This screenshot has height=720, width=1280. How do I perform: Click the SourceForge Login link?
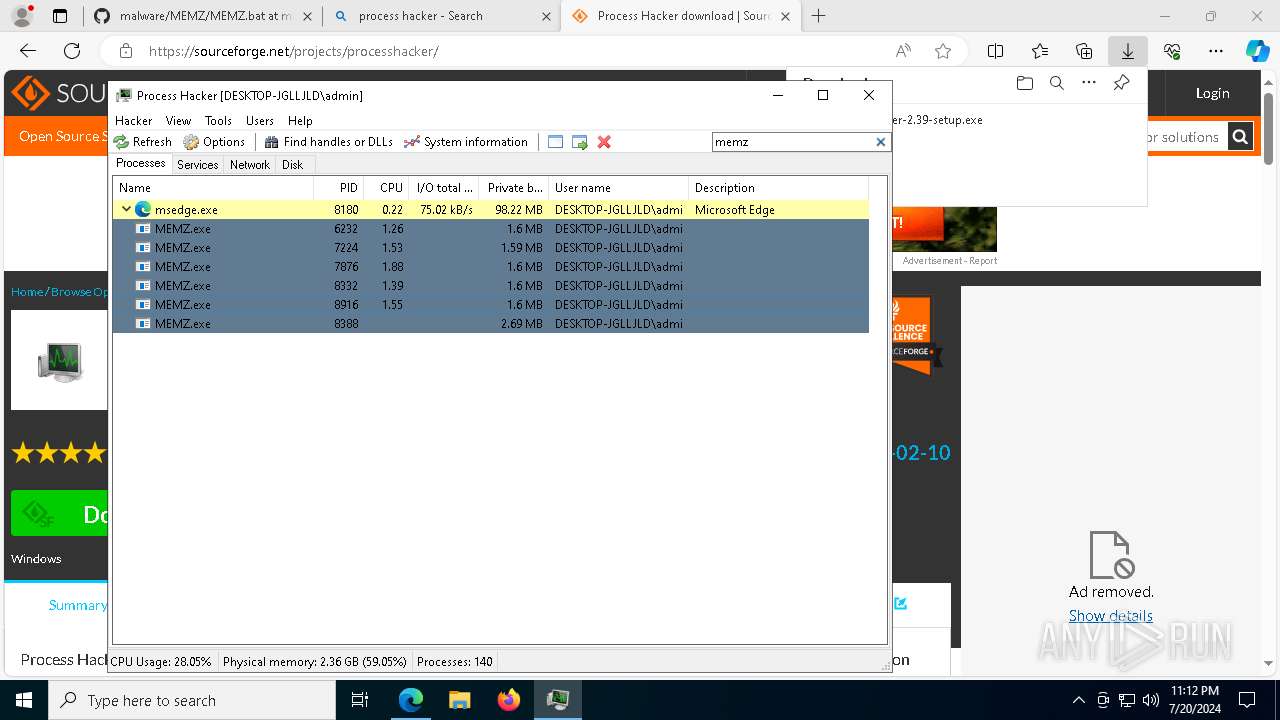[1213, 93]
